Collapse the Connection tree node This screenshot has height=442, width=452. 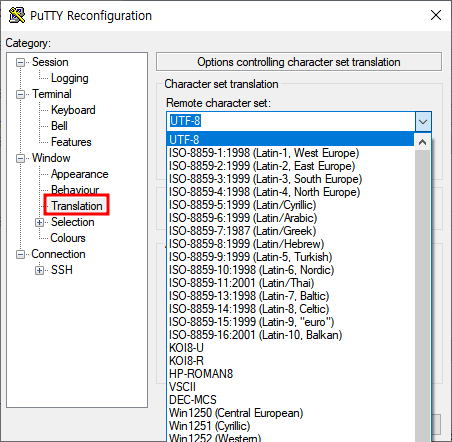(21, 254)
